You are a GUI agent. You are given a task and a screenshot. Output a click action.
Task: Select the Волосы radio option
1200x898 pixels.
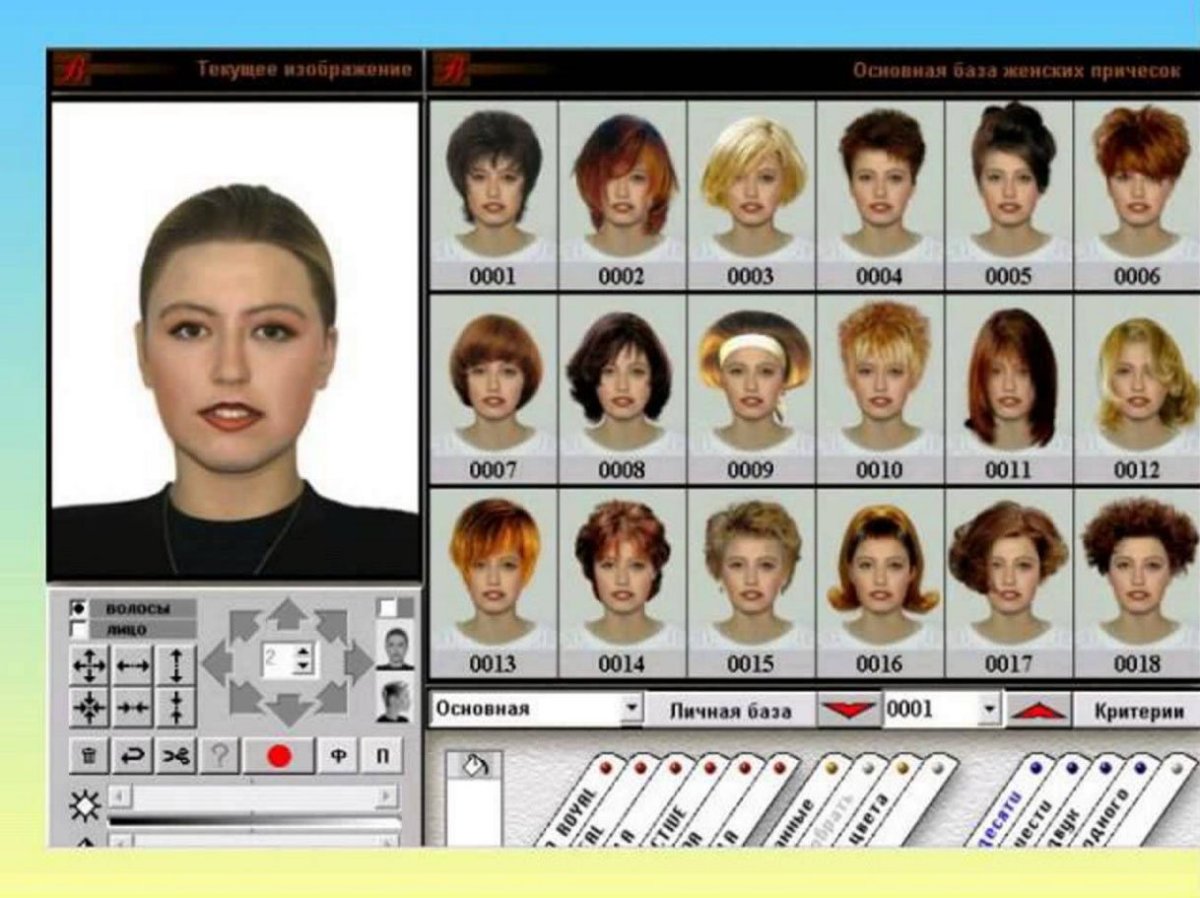point(77,608)
